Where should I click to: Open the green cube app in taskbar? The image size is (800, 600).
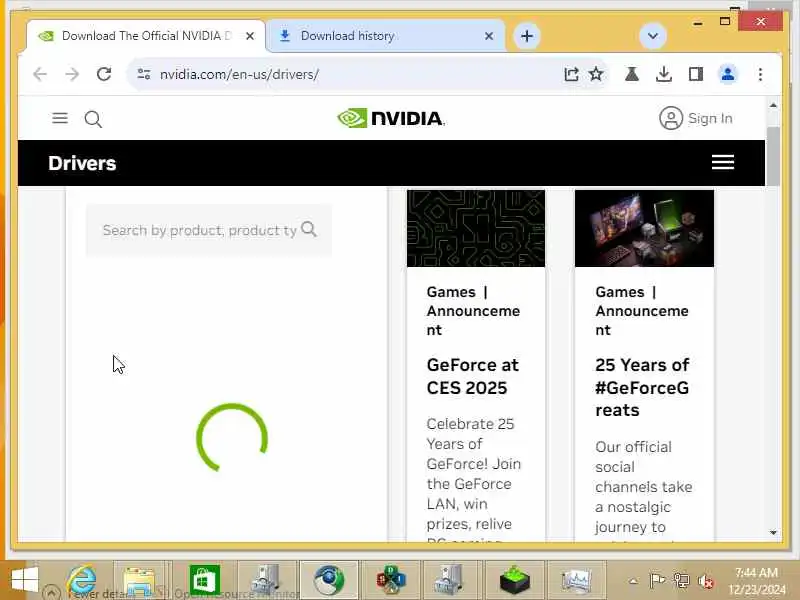pos(514,581)
